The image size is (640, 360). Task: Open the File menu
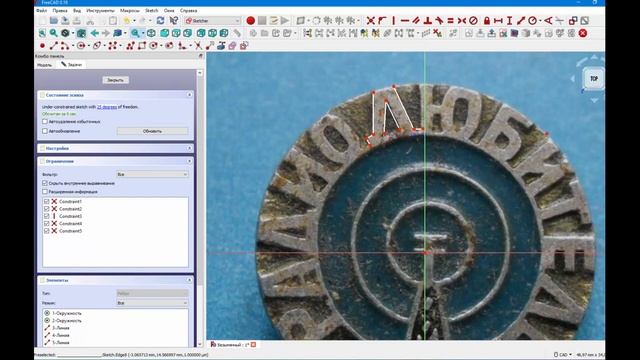pyautogui.click(x=42, y=11)
